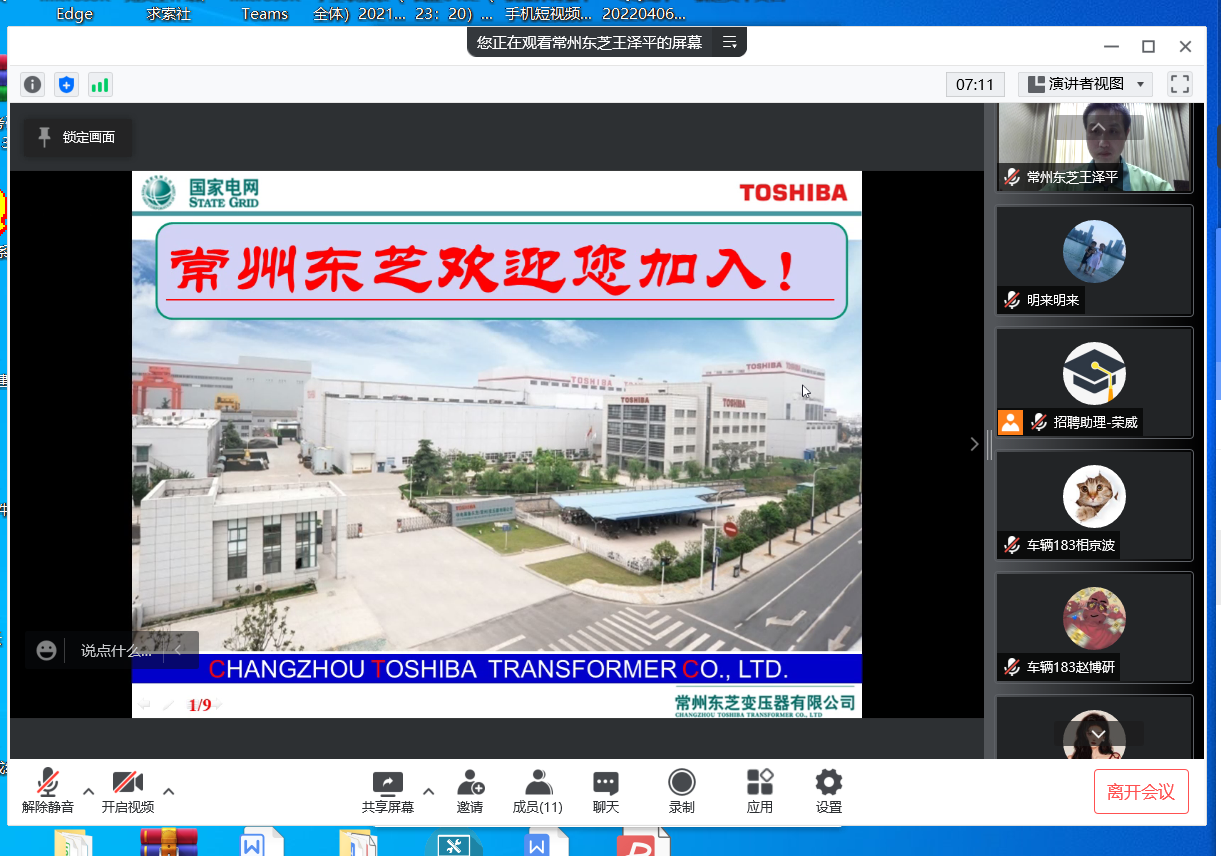The height and width of the screenshot is (856, 1221).
Task: Open the screen-share banner menu icon
Action: pos(730,42)
